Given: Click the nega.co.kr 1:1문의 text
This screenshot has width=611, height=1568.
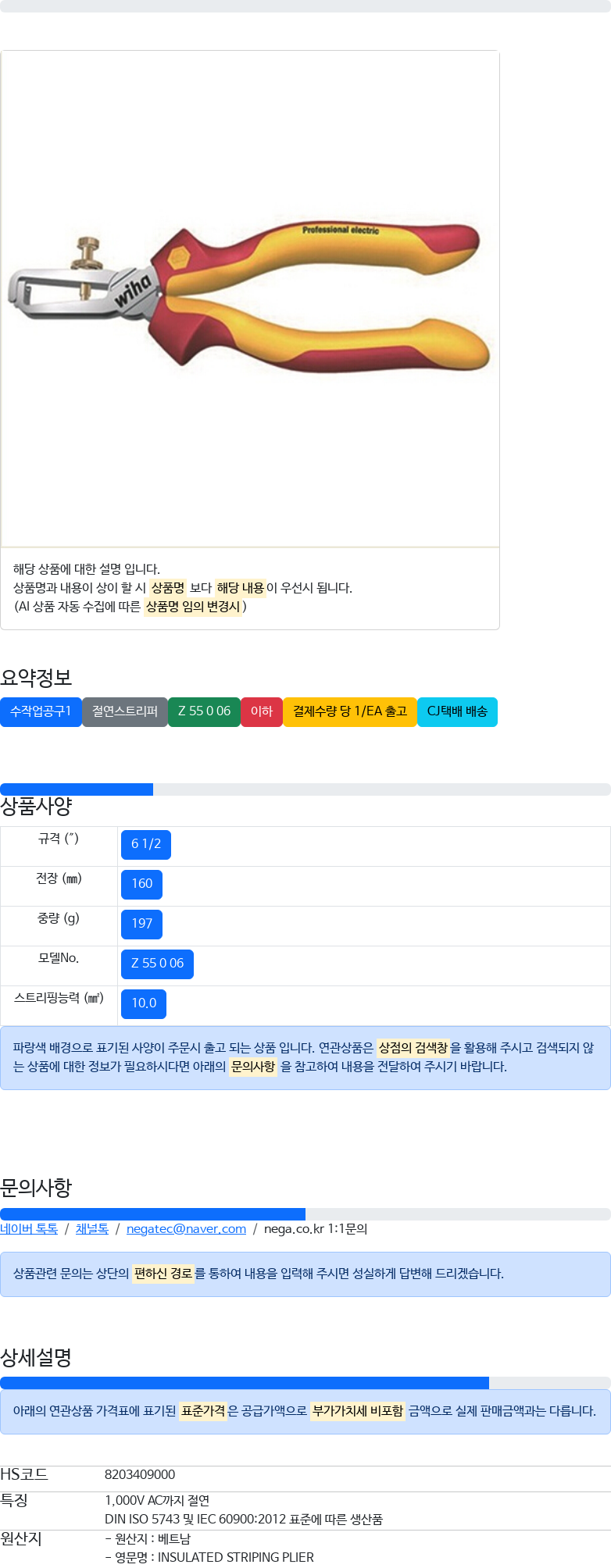Looking at the screenshot, I should click(x=316, y=1228).
